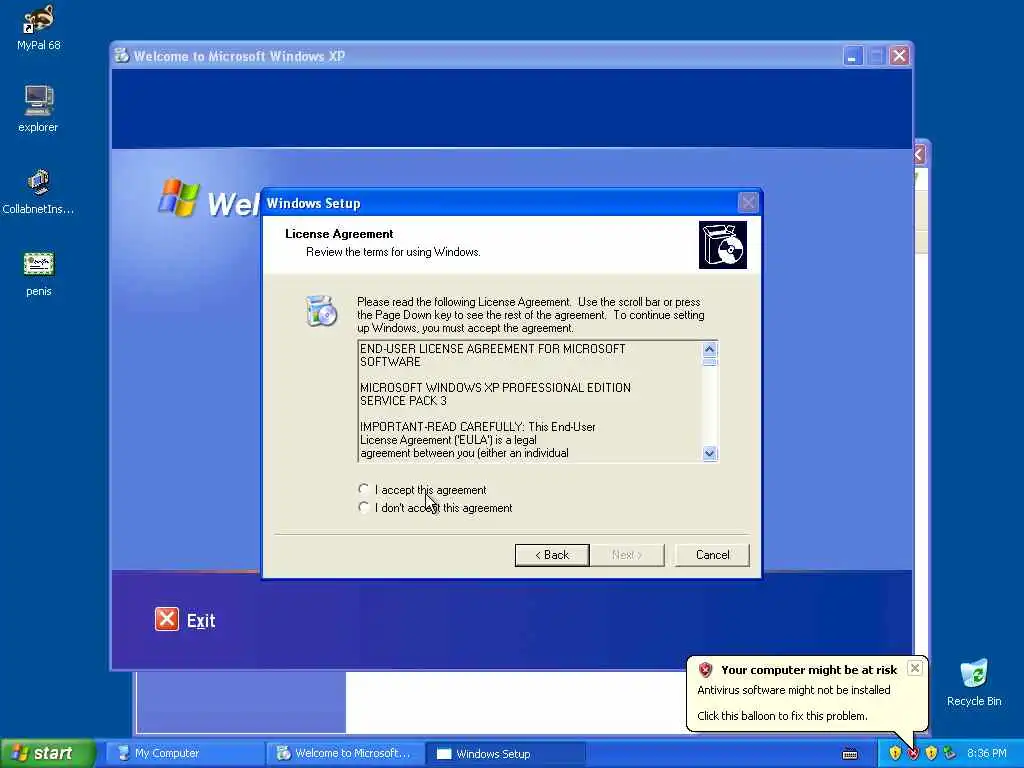This screenshot has height=768, width=1024.
Task: Click the EULA scroll-up arrow
Action: pyautogui.click(x=710, y=349)
